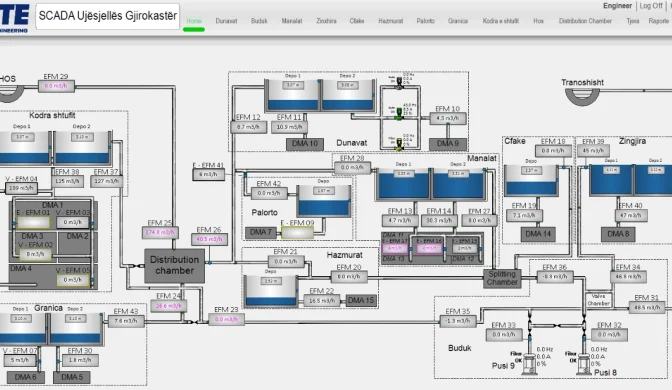
Task: Click EFM 23 flow value box
Action: (x=226, y=319)
